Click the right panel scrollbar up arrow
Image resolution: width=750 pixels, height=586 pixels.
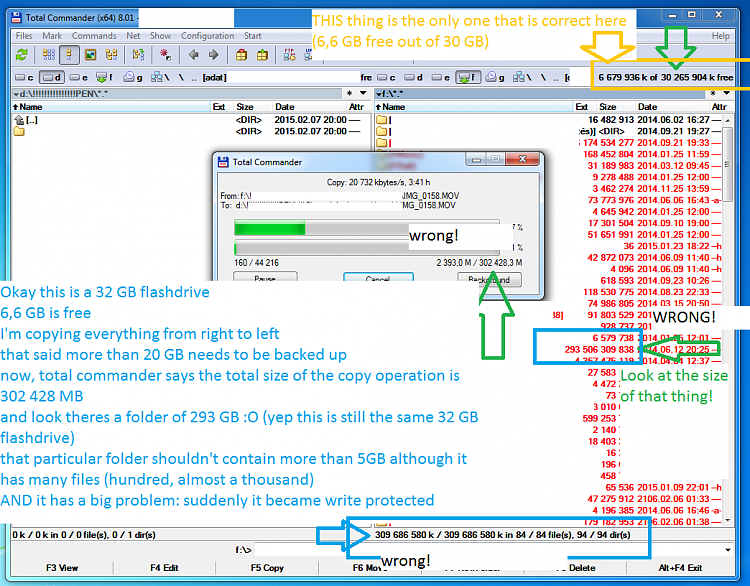728,121
